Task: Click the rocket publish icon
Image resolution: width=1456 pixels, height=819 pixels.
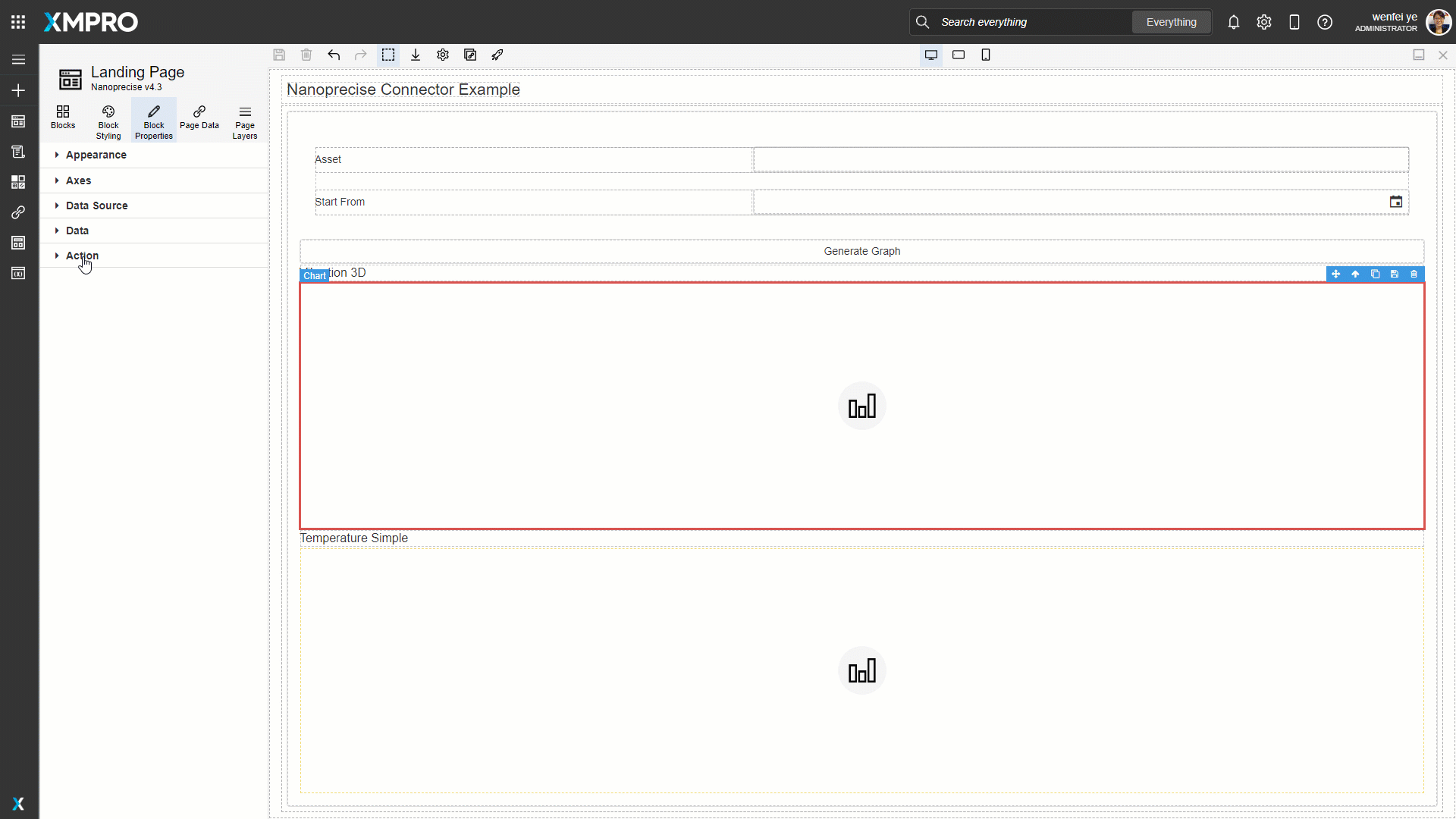Action: 497,55
